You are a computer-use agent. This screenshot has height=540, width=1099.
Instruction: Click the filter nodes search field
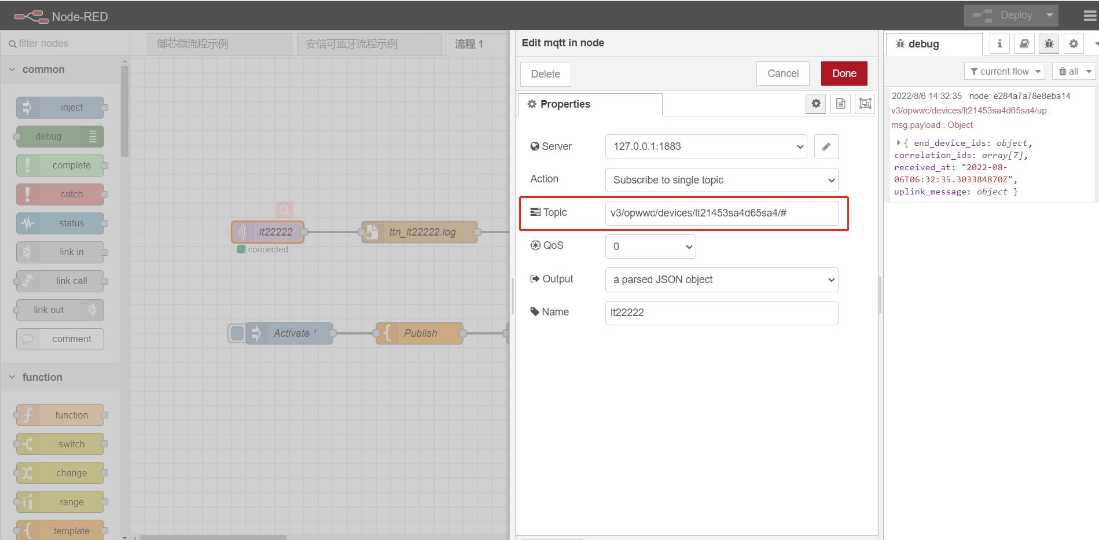point(63,43)
